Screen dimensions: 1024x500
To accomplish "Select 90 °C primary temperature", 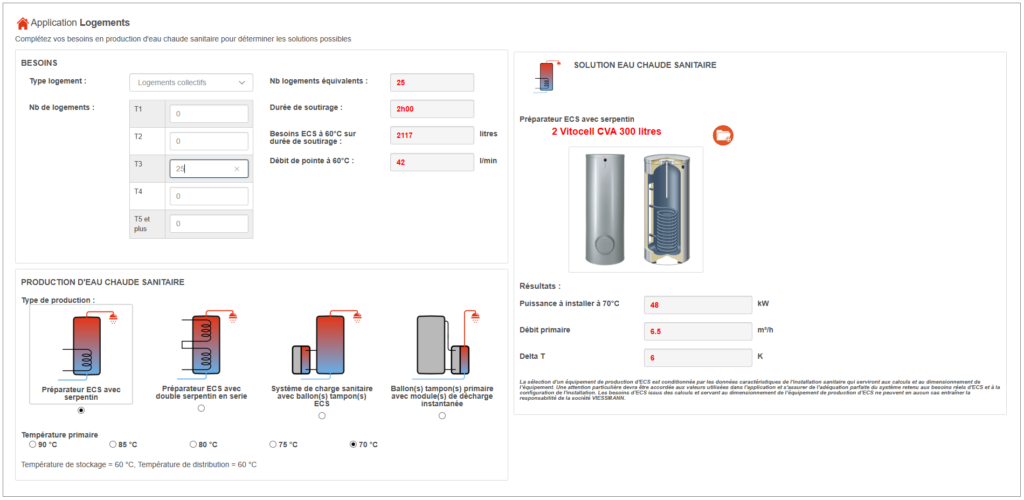I will pyautogui.click(x=33, y=444).
